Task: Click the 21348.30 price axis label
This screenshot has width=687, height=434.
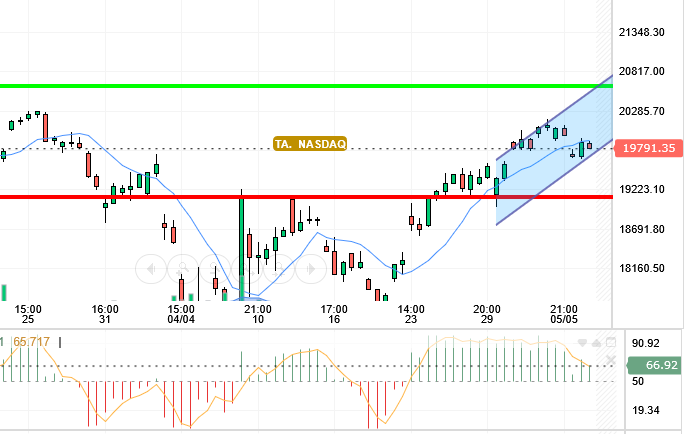Action: [641, 32]
